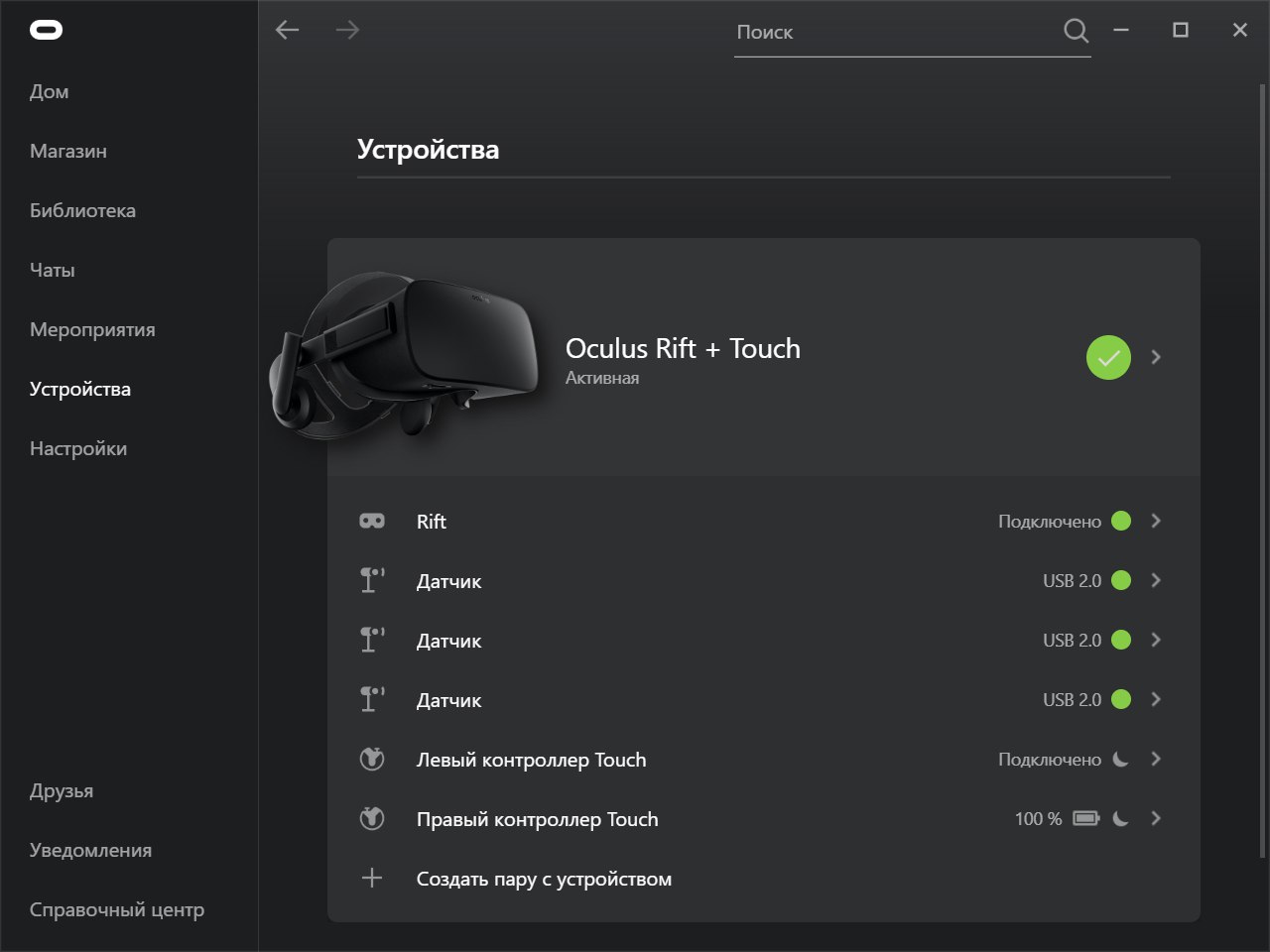
Task: Click third Датчик USB 2.0 label
Action: pos(1072,699)
